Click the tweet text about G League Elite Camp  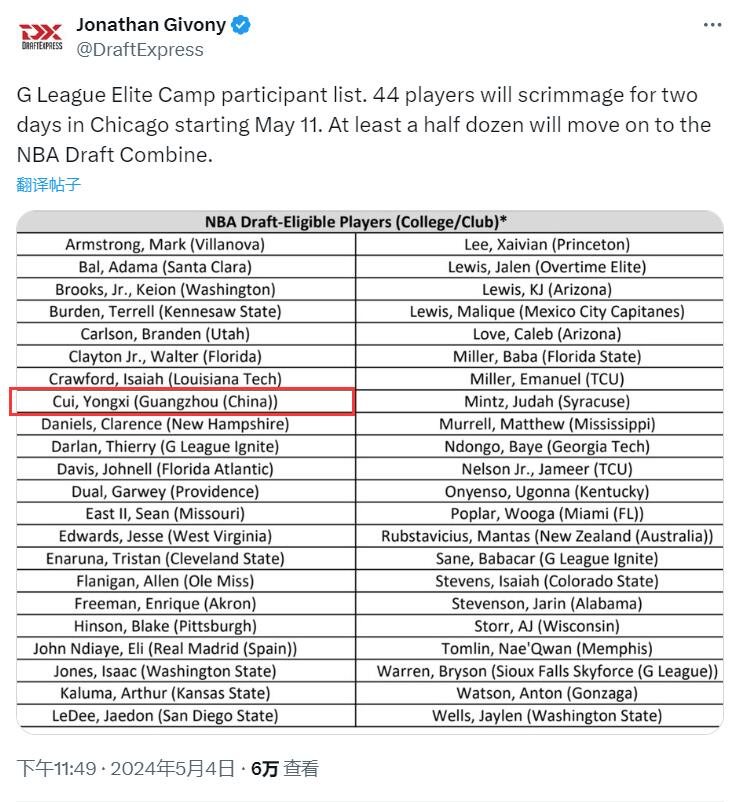[x=364, y=125]
